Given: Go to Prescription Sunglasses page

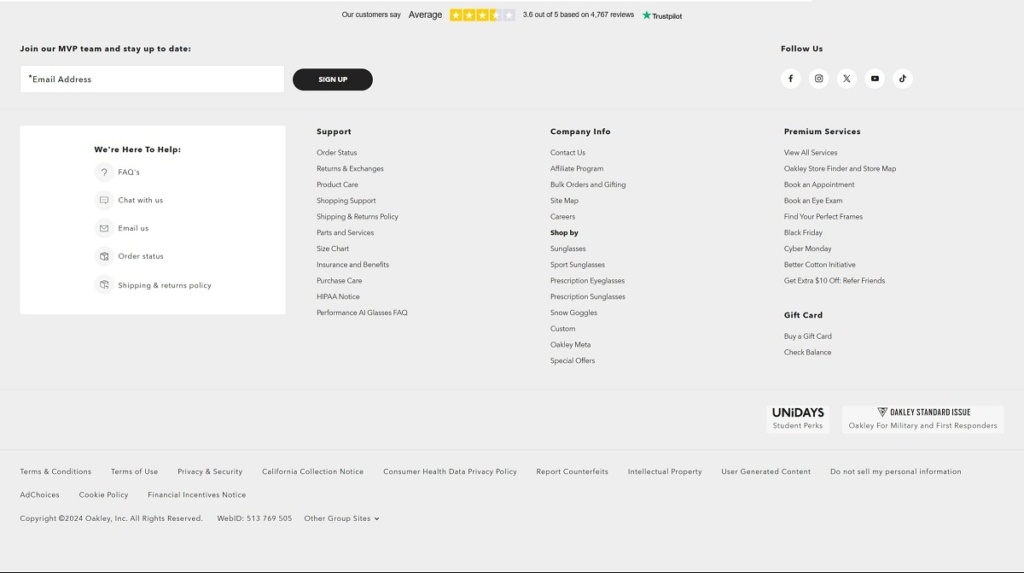Looking at the screenshot, I should click(587, 297).
